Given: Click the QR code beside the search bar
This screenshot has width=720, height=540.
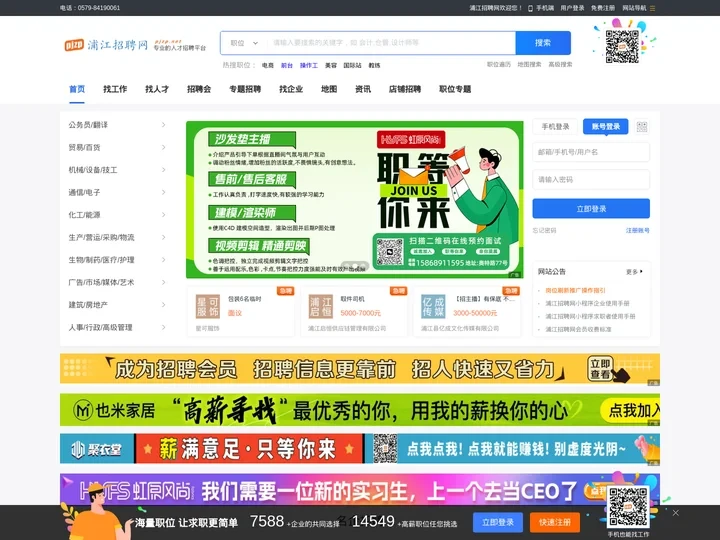Looking at the screenshot, I should (622, 46).
